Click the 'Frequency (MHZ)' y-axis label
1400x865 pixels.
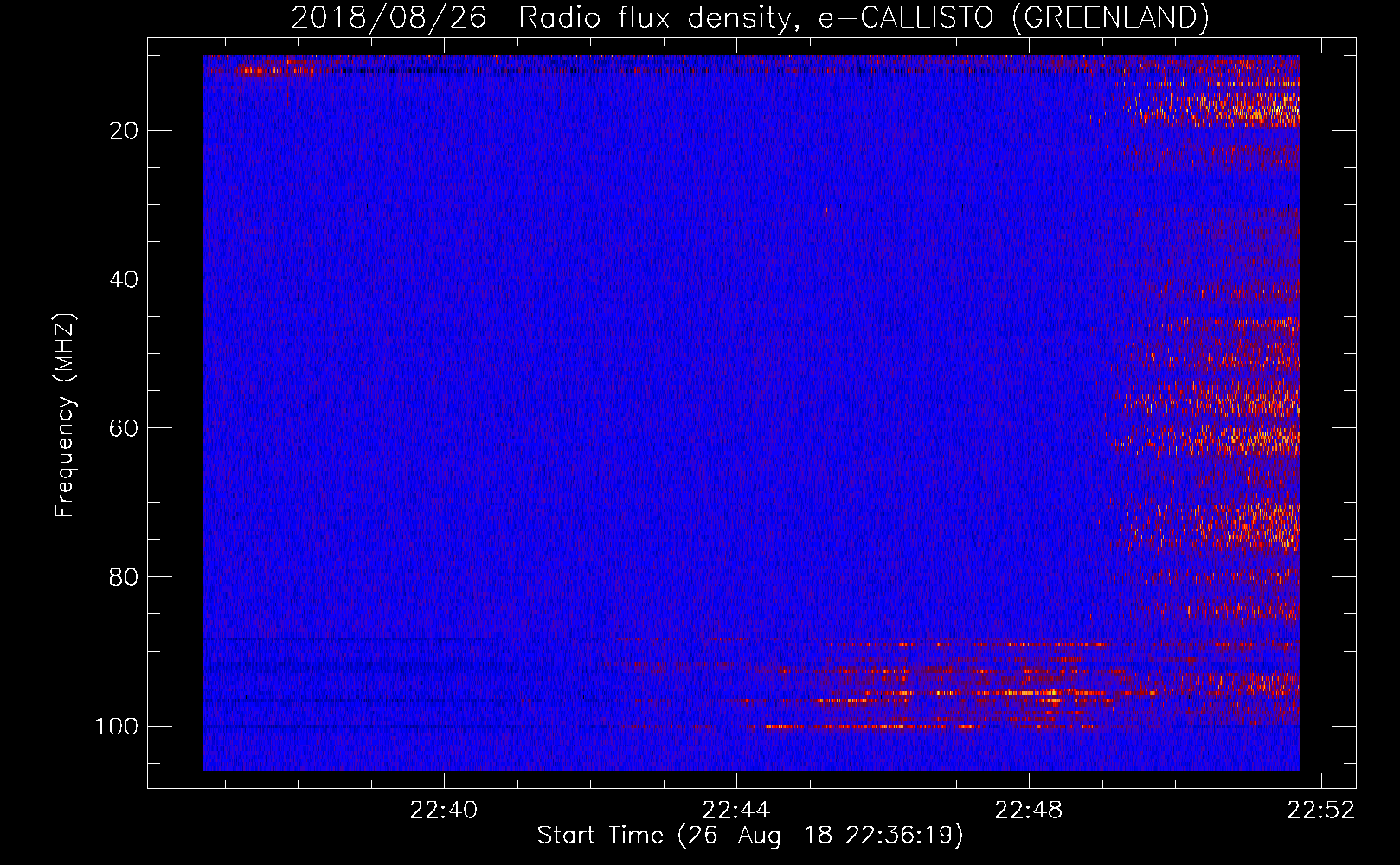pyautogui.click(x=65, y=414)
